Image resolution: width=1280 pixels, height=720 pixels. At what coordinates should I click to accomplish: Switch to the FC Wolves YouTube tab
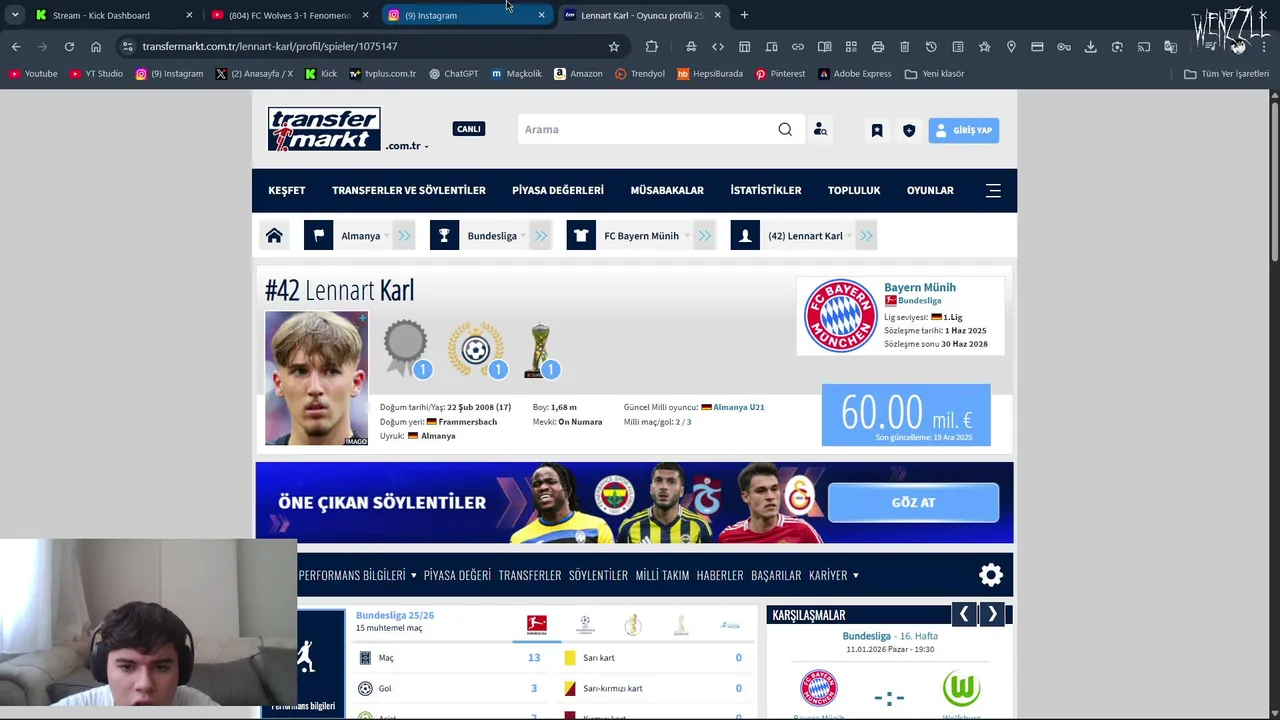point(290,15)
